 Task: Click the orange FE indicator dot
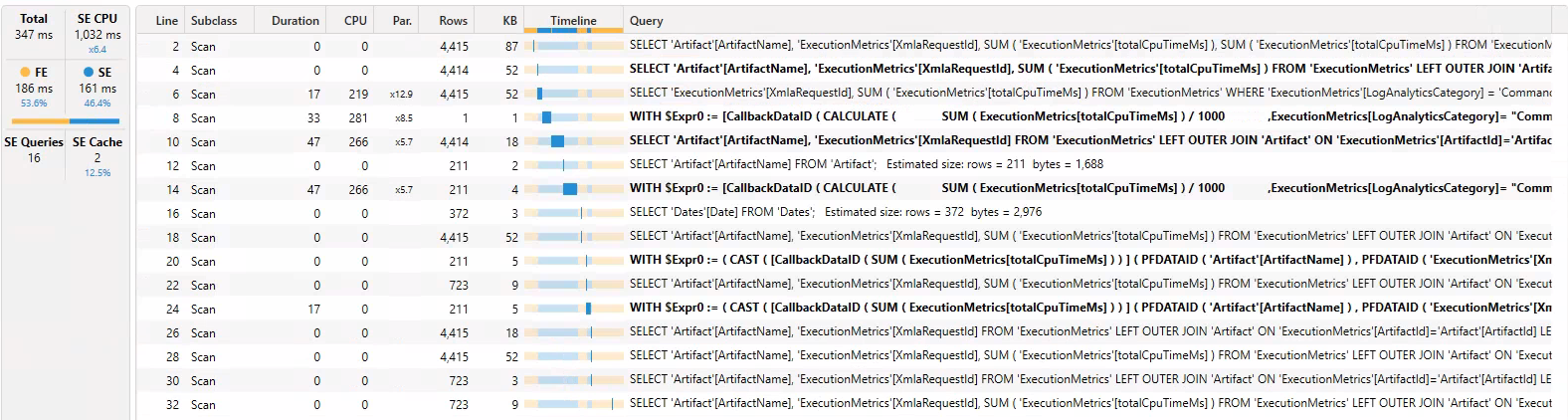[x=25, y=73]
